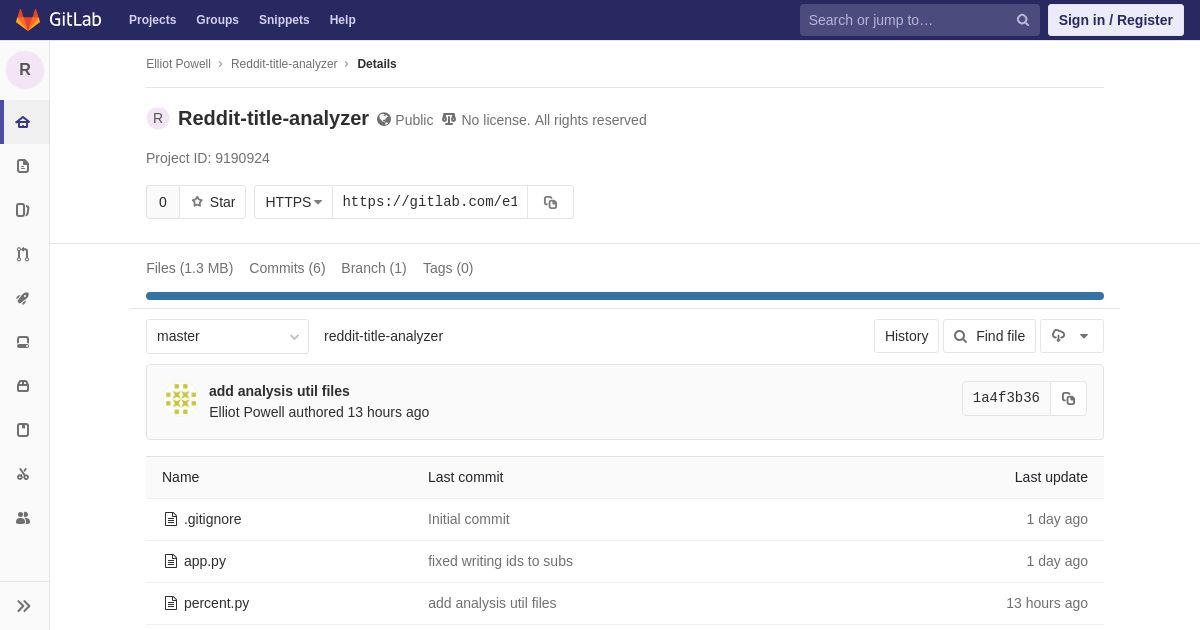Open the Merge Requests icon in sidebar
Image resolution: width=1200 pixels, height=630 pixels.
[x=23, y=254]
